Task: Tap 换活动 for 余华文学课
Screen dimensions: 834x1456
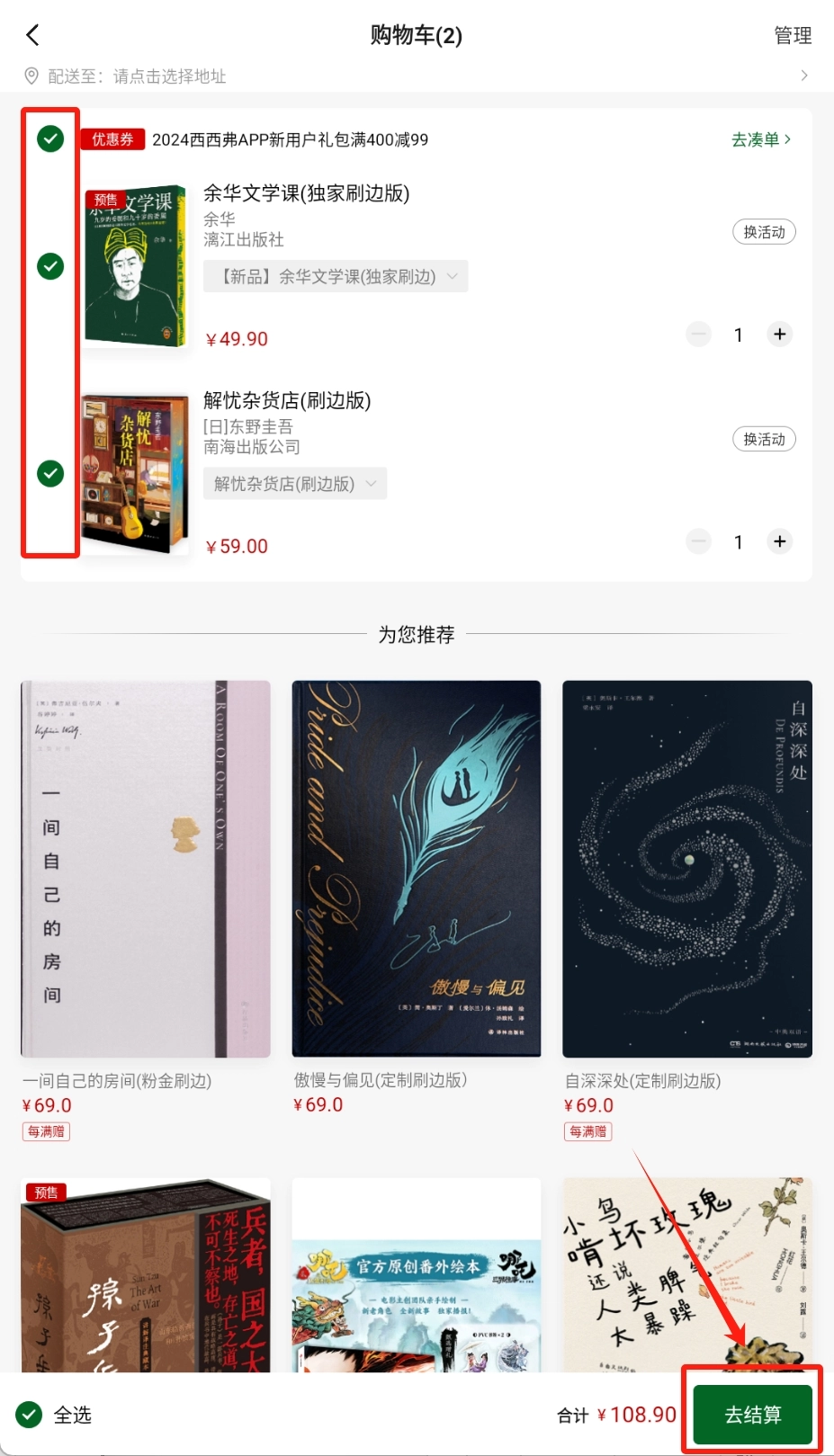Action: pyautogui.click(x=764, y=232)
